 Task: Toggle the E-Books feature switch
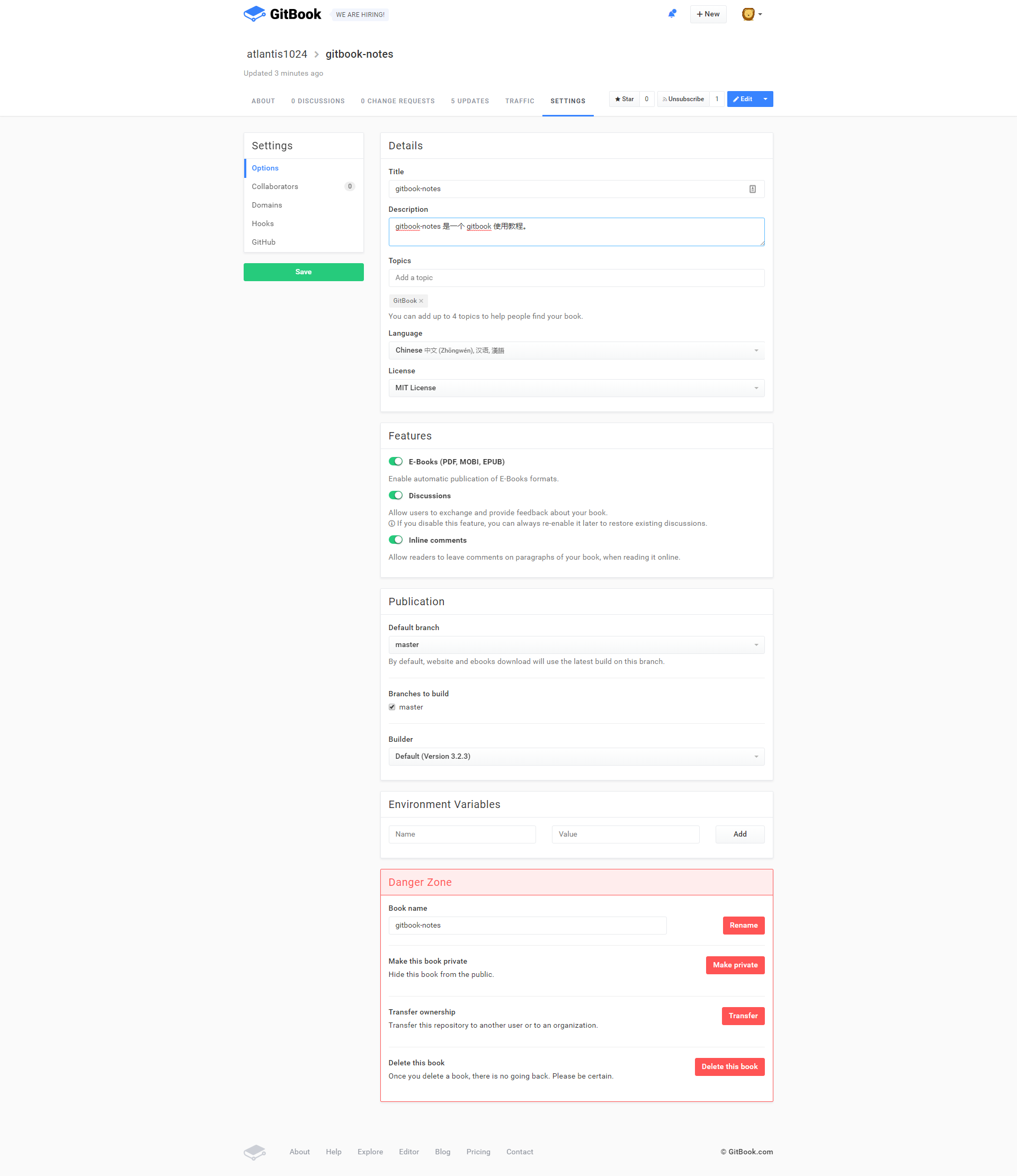click(x=396, y=461)
